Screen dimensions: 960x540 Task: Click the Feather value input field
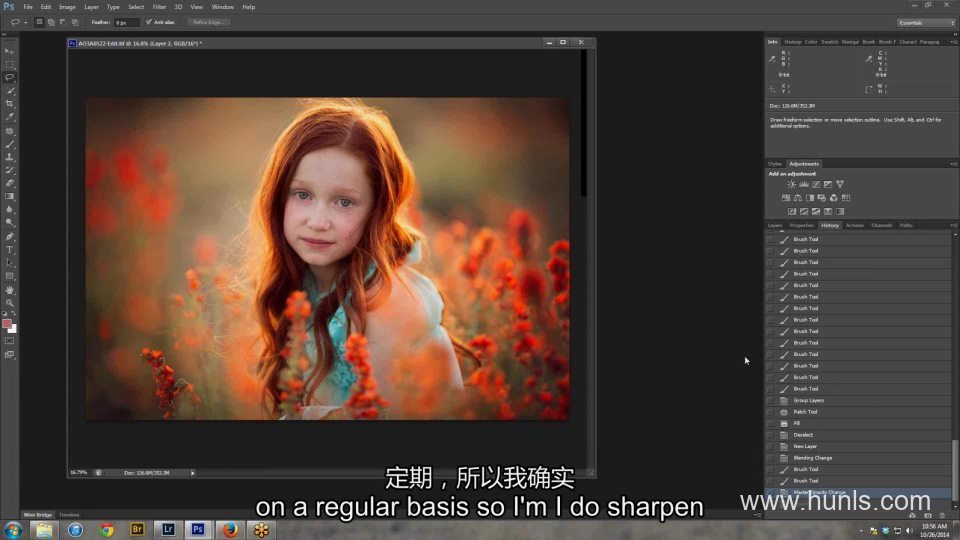coord(127,22)
